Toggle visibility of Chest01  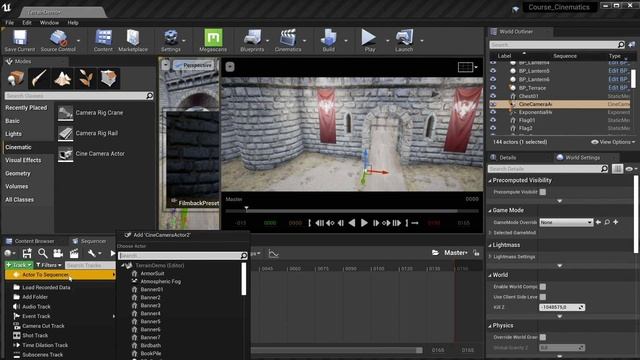pyautogui.click(x=493, y=96)
